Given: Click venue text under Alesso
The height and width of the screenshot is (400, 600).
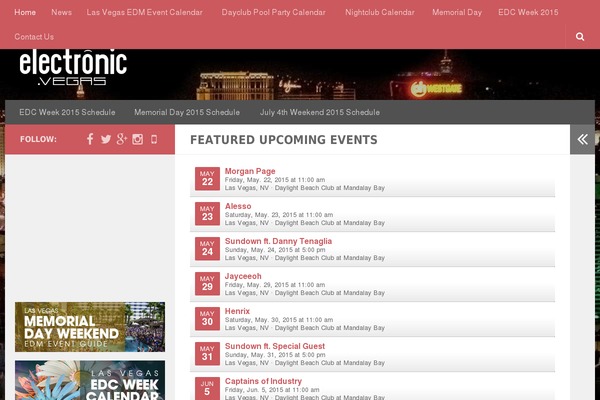Looking at the screenshot, I should 305,223.
